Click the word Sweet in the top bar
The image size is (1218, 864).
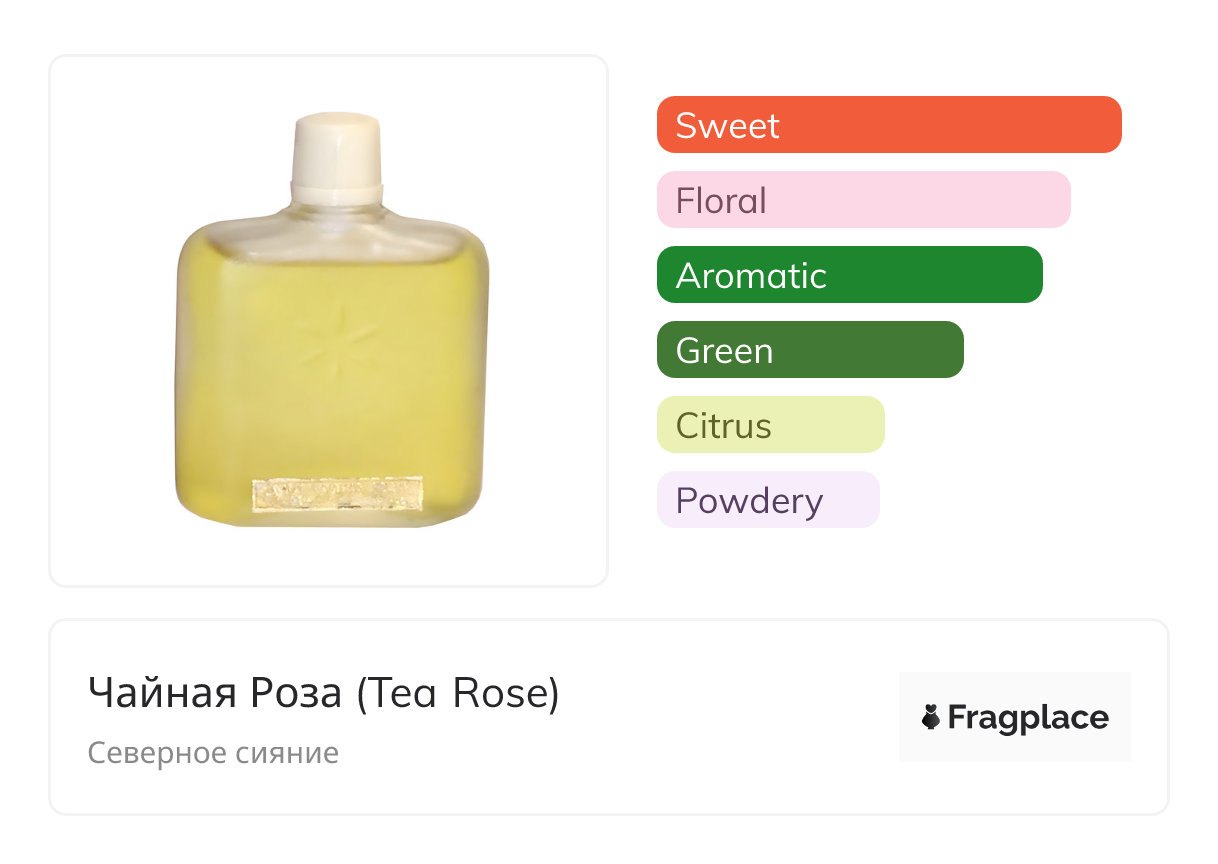coord(727,126)
